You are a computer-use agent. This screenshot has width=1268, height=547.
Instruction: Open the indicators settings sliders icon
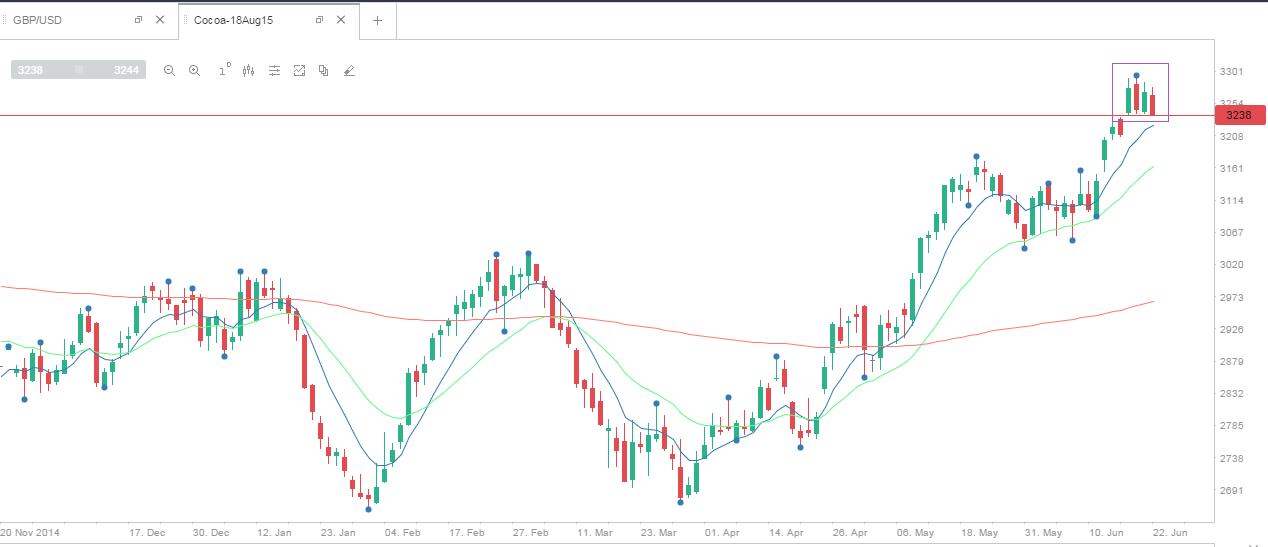click(x=274, y=70)
